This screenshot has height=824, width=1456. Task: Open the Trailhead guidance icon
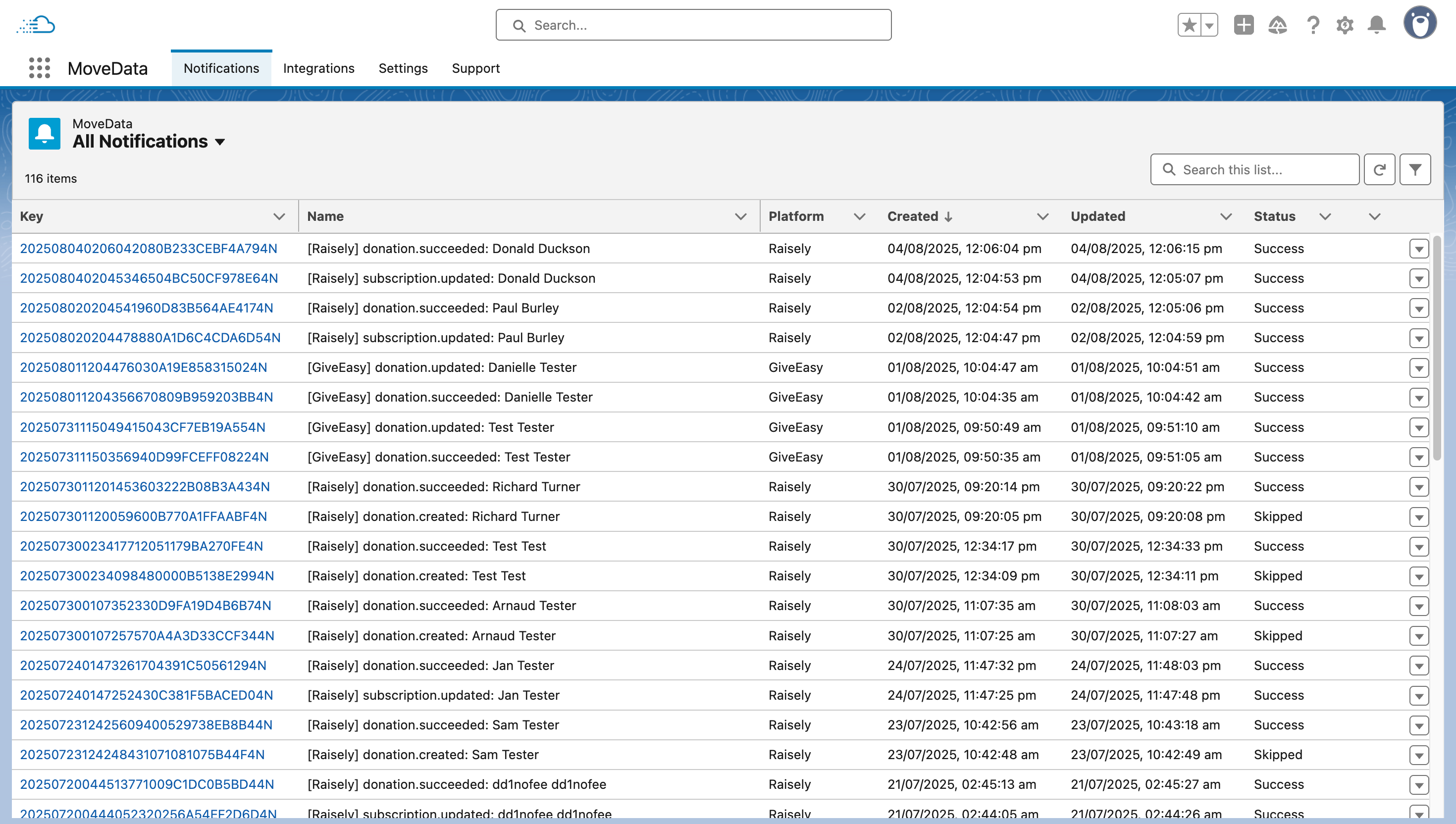point(1277,25)
